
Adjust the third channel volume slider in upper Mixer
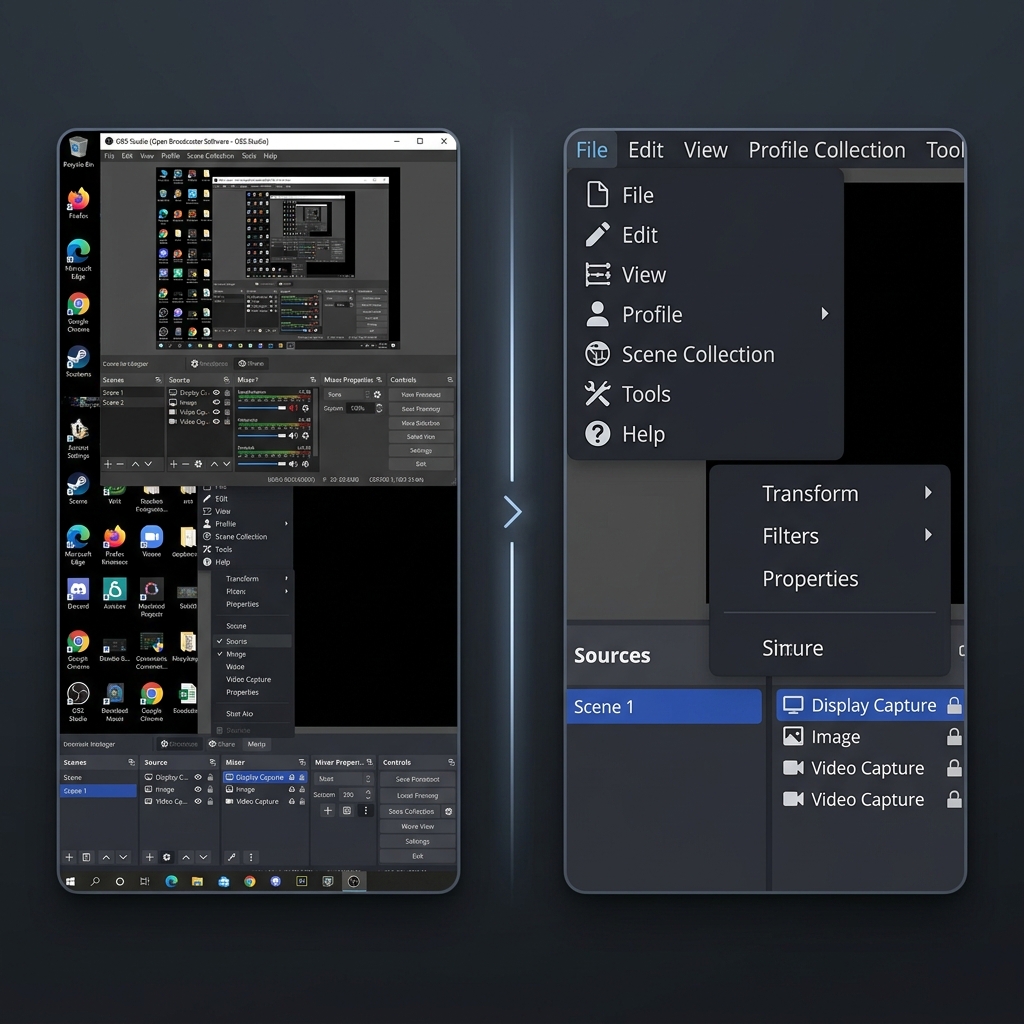(262, 464)
